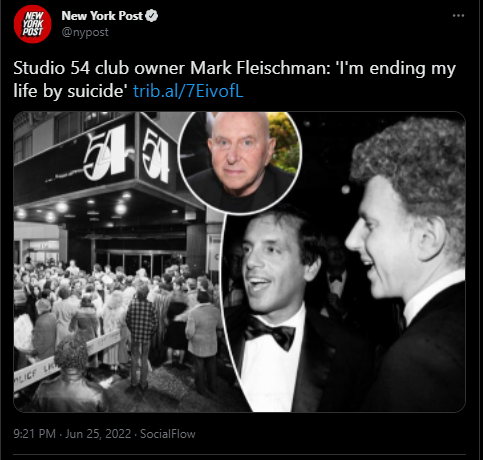Click the tweet text about Mark Fleischman
The height and width of the screenshot is (460, 483).
(234, 79)
